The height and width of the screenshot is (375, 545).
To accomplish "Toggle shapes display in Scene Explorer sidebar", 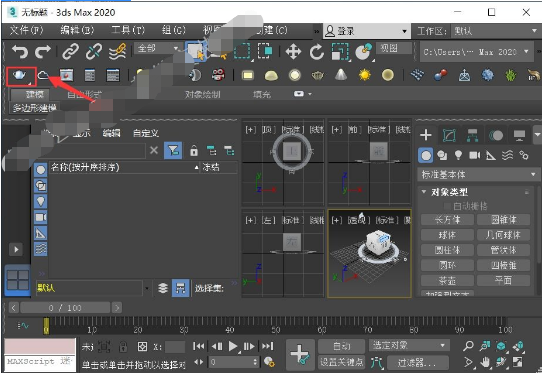I will click(41, 186).
